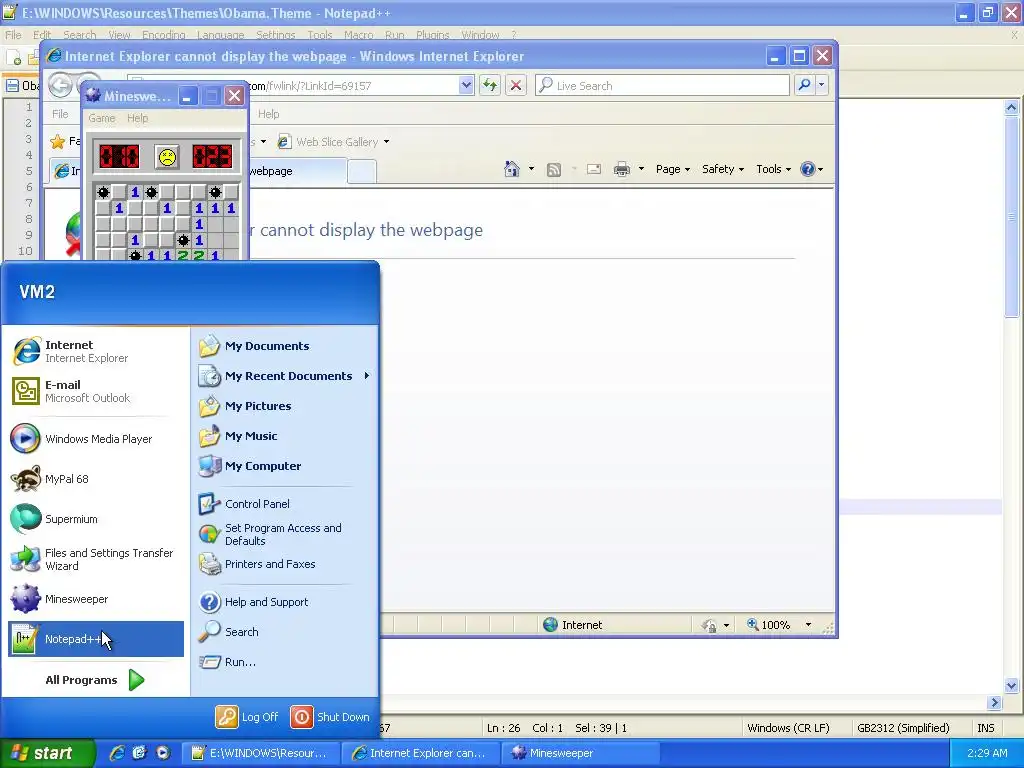Open Live Search provider dropdown arrow
The image size is (1024, 768).
822,85
